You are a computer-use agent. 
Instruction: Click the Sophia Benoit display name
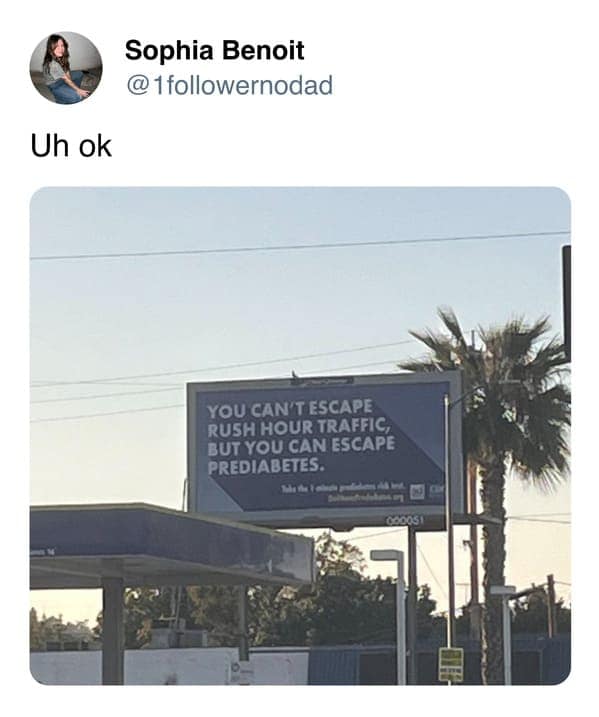coord(214,50)
